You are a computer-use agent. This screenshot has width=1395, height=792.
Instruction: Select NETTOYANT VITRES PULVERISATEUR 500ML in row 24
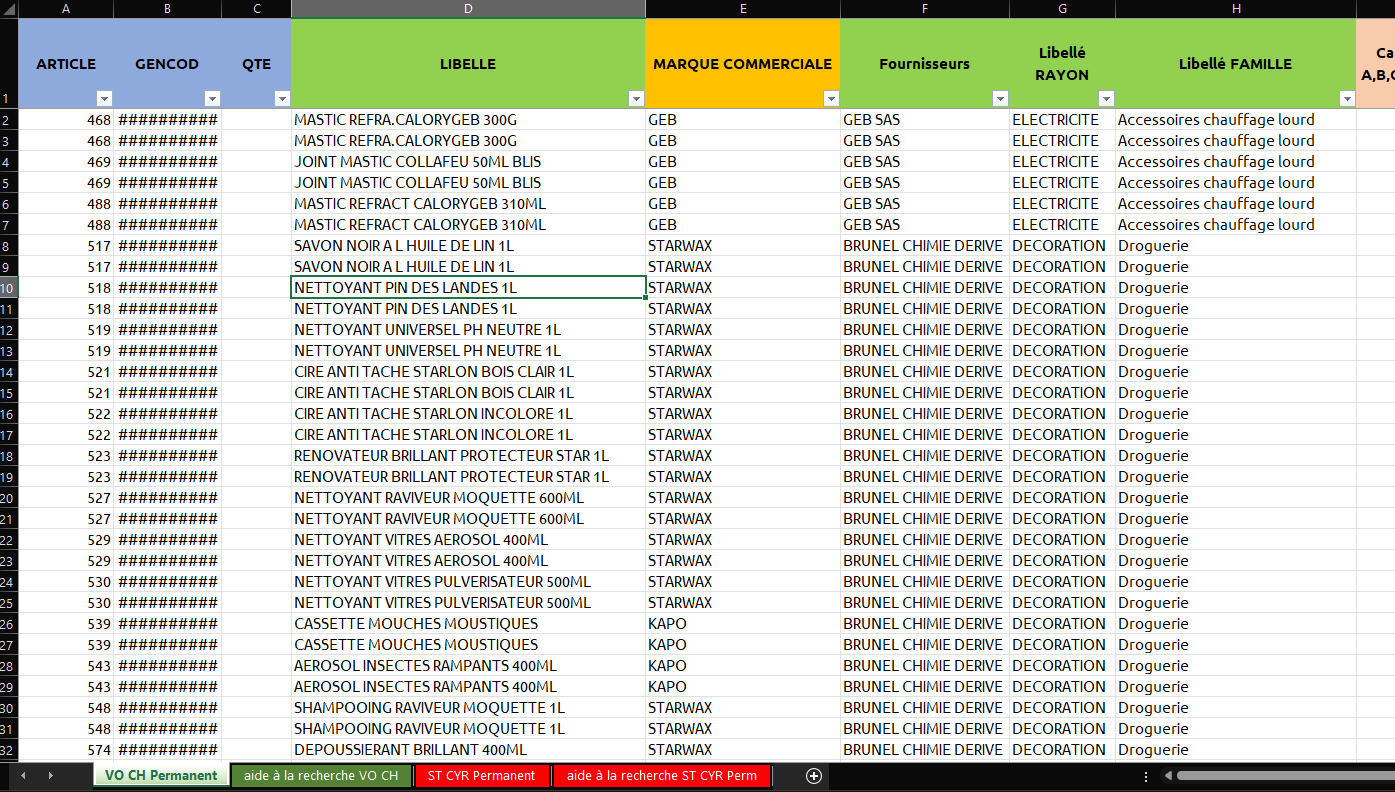point(468,582)
